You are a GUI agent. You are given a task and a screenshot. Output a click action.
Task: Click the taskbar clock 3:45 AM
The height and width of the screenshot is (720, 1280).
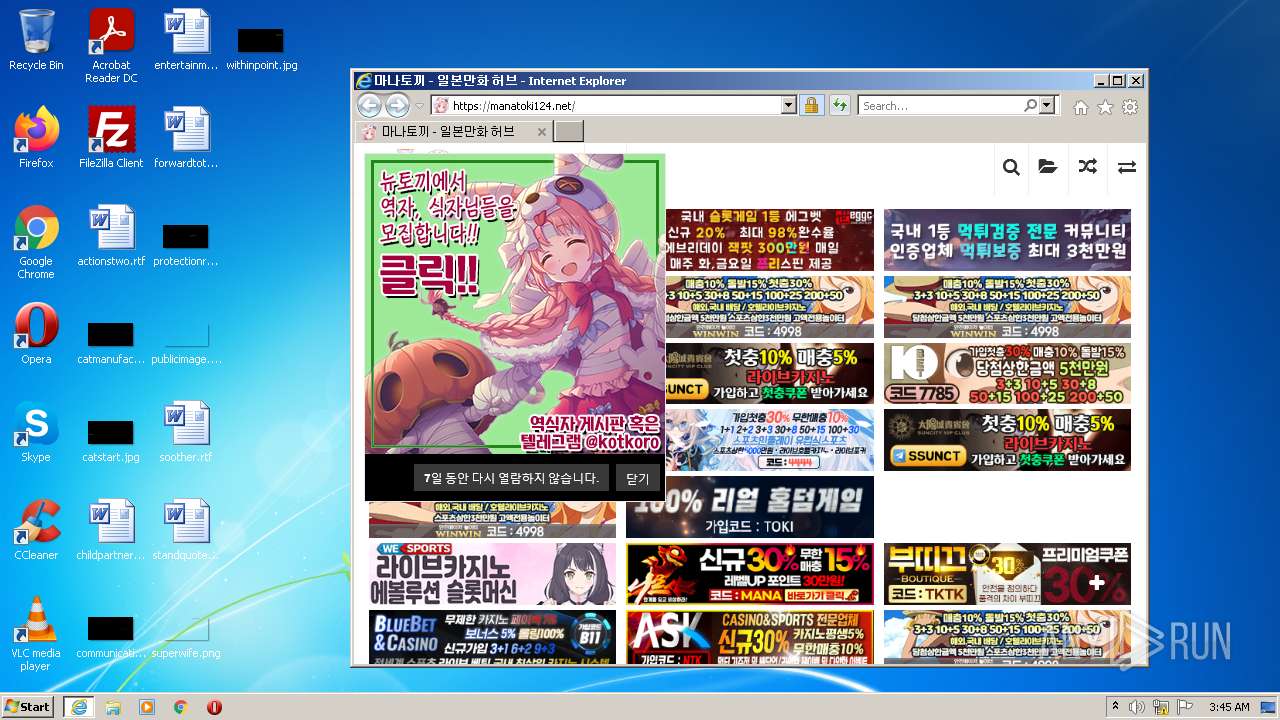(1229, 707)
